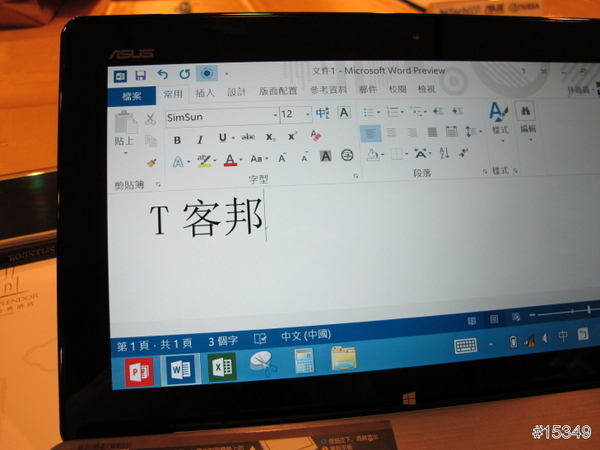Screen dimensions: 600x450
Task: Open the 檢視 view tab
Action: click(427, 89)
